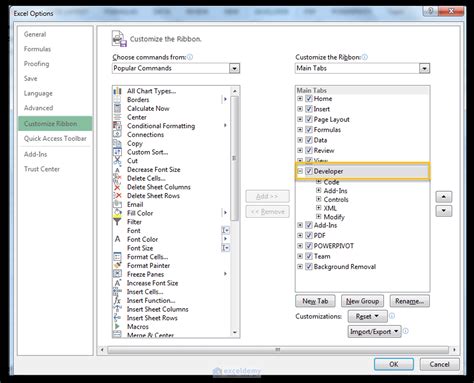The image size is (474, 383).
Task: Select the Decrease Font Size icon
Action: [x=117, y=170]
